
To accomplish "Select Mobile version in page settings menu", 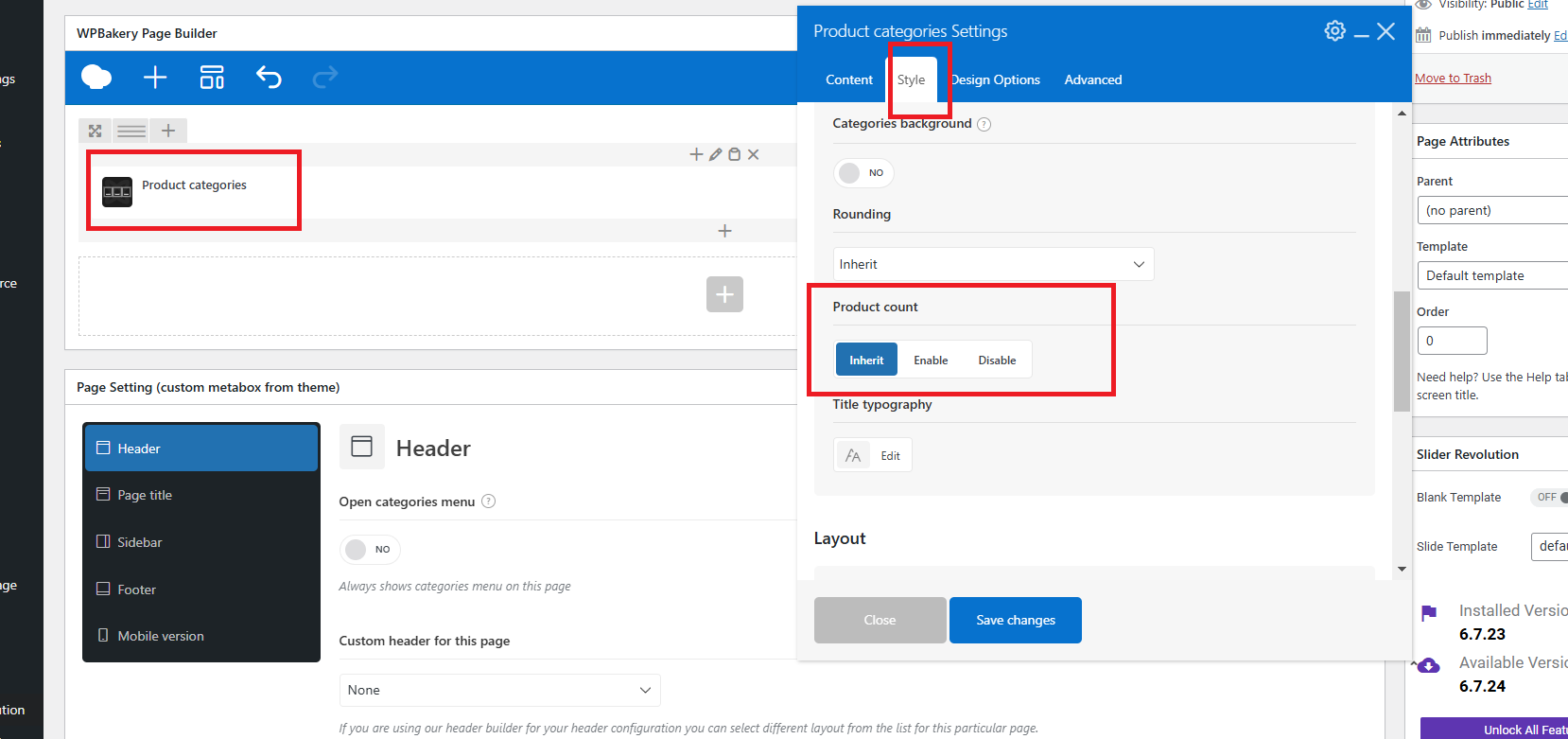I will [201, 636].
